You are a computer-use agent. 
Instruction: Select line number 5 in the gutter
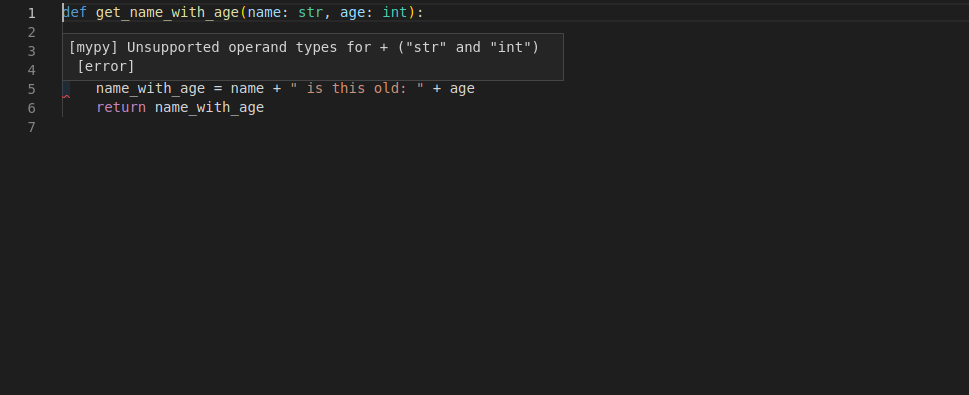pos(32,89)
